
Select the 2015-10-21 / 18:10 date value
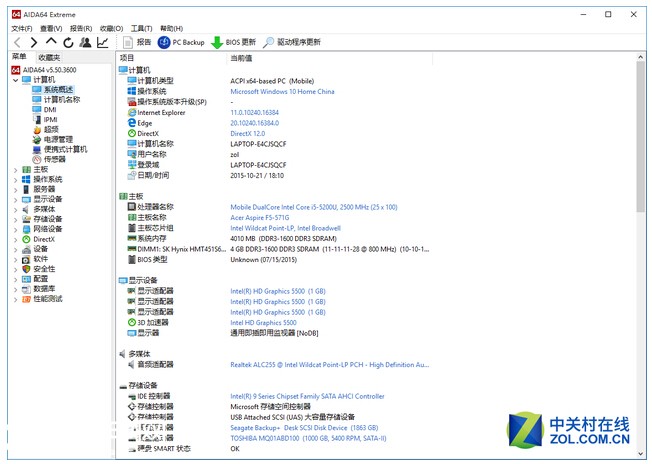click(257, 175)
